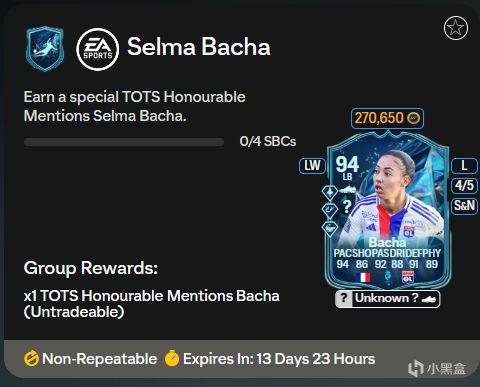Image resolution: width=480 pixels, height=387 pixels.
Task: Click the S&N body type badge
Action: (x=464, y=206)
